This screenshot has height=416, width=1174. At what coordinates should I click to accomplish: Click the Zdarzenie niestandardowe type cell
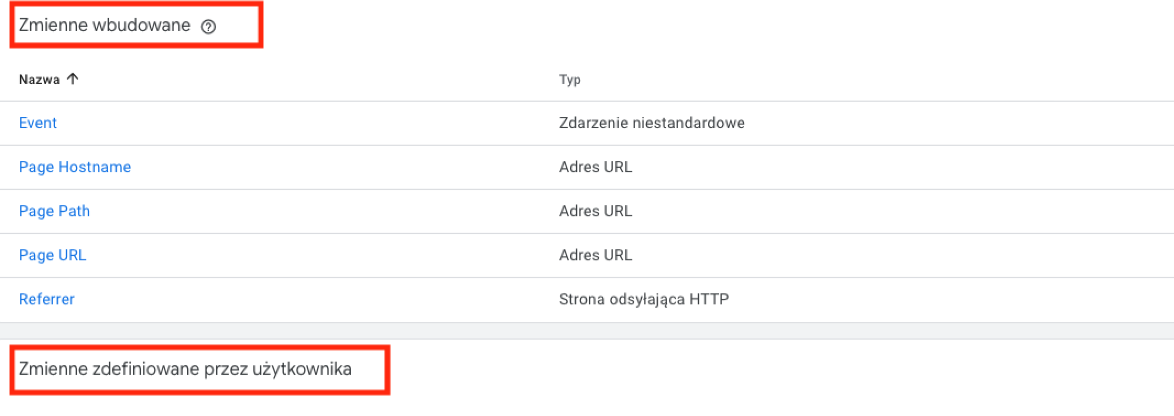(x=651, y=123)
